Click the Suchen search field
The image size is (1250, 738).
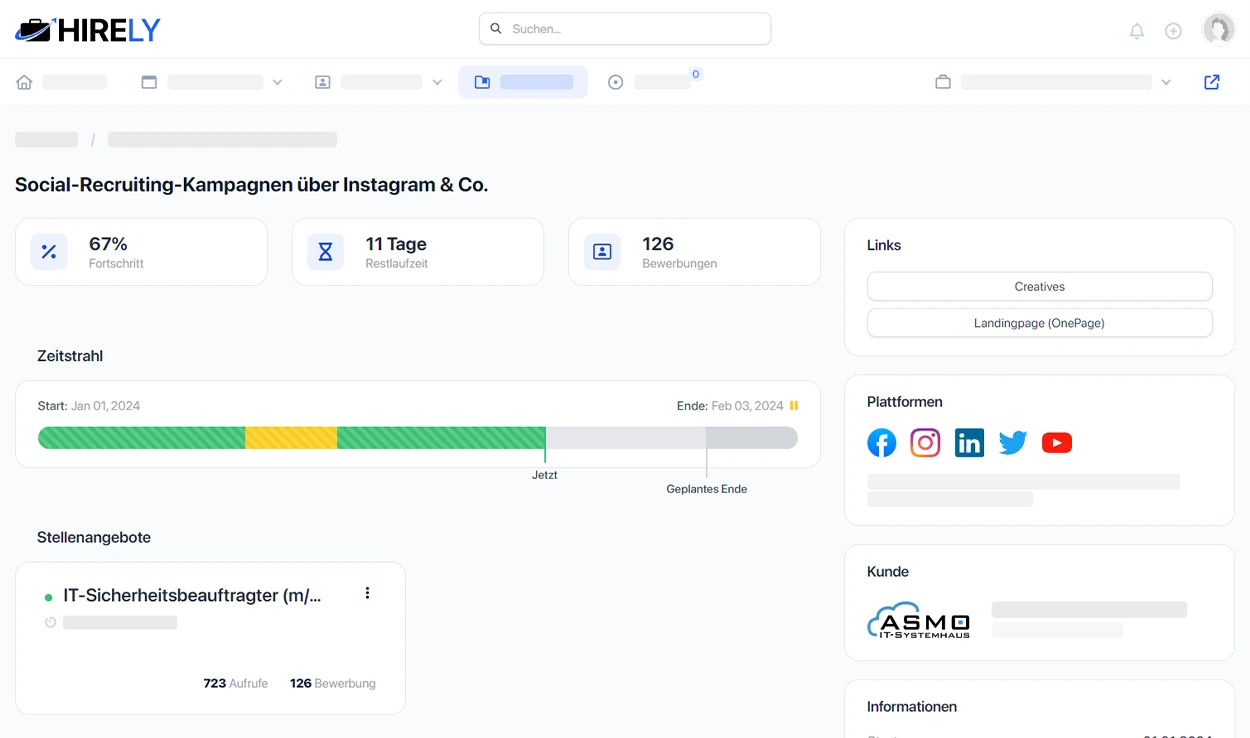pyautogui.click(x=625, y=29)
